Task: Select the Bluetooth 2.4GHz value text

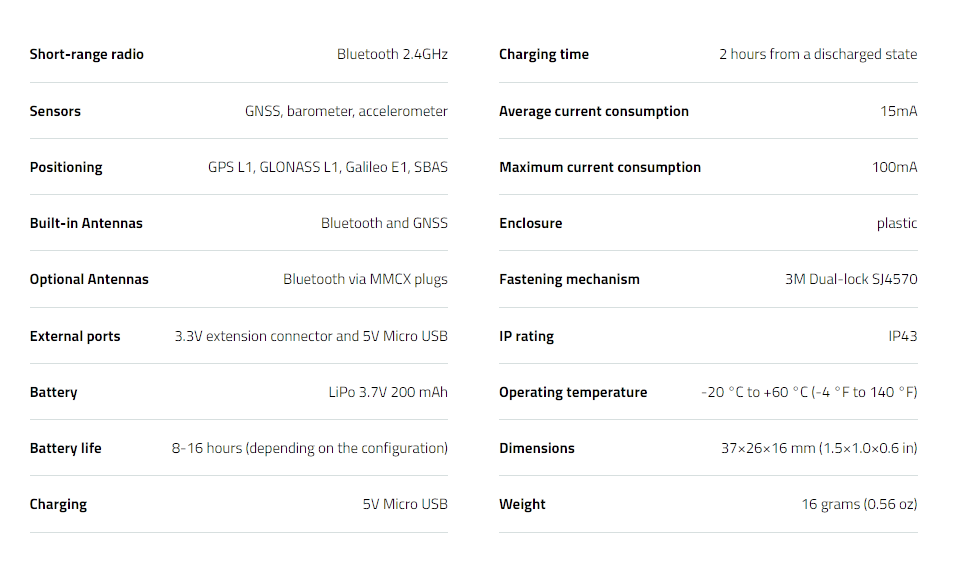Action: [392, 55]
